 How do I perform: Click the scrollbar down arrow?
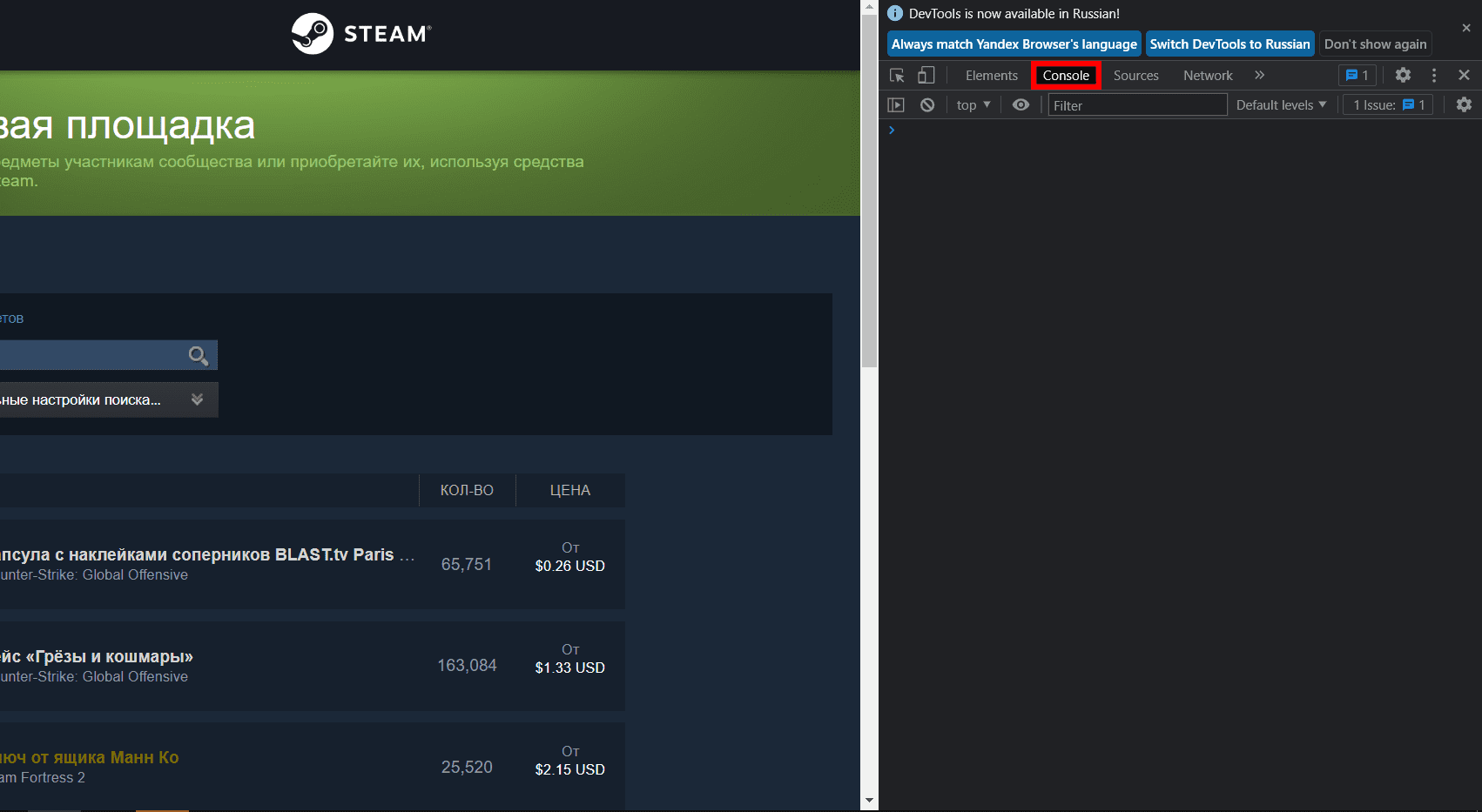coord(869,802)
